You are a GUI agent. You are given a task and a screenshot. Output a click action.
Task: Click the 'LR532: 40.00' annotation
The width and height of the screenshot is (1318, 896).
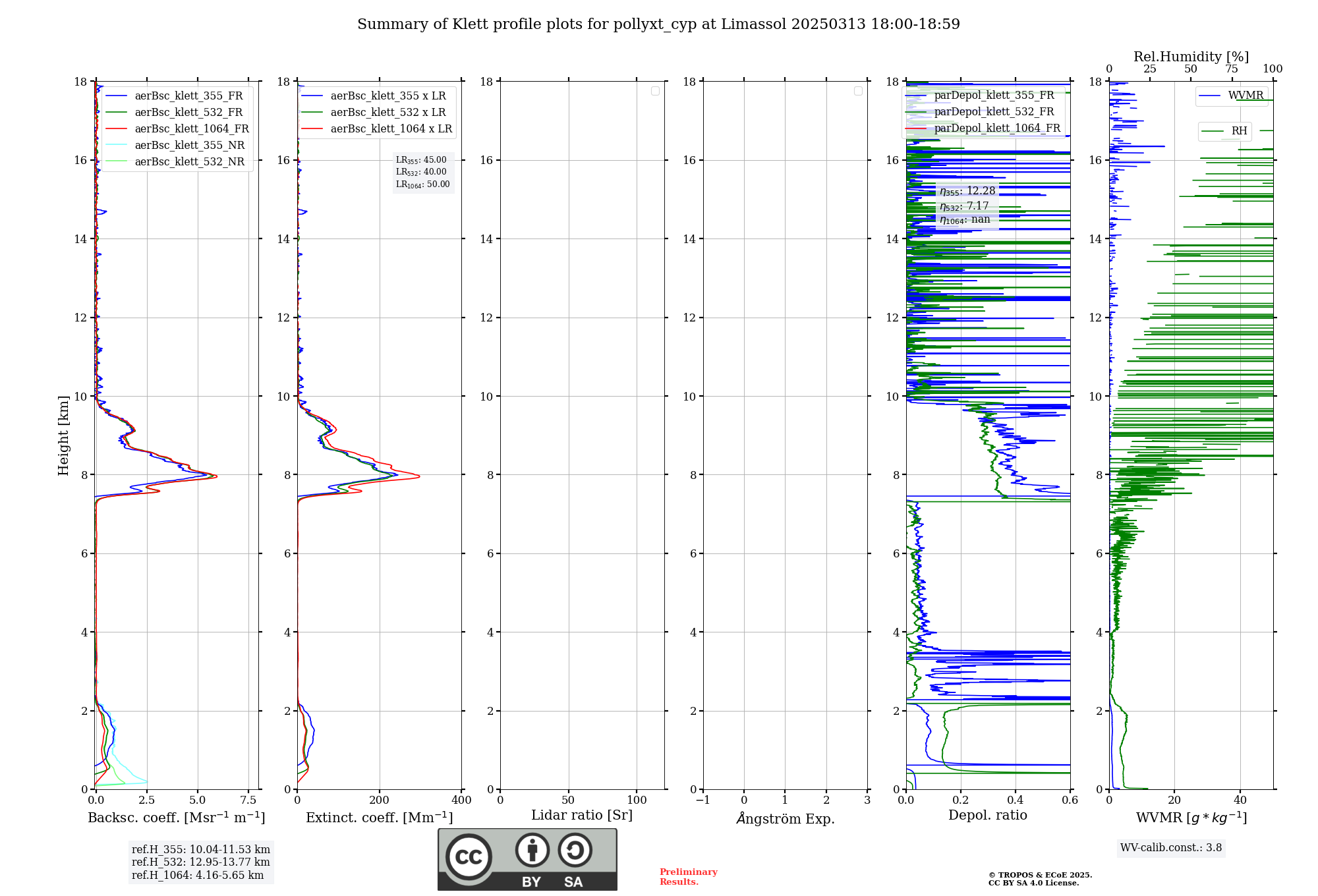pos(421,172)
